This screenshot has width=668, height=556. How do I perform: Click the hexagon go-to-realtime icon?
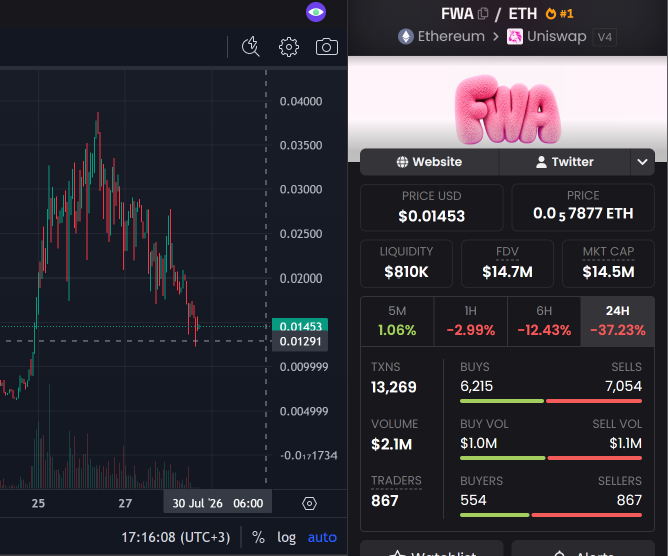[x=309, y=504]
